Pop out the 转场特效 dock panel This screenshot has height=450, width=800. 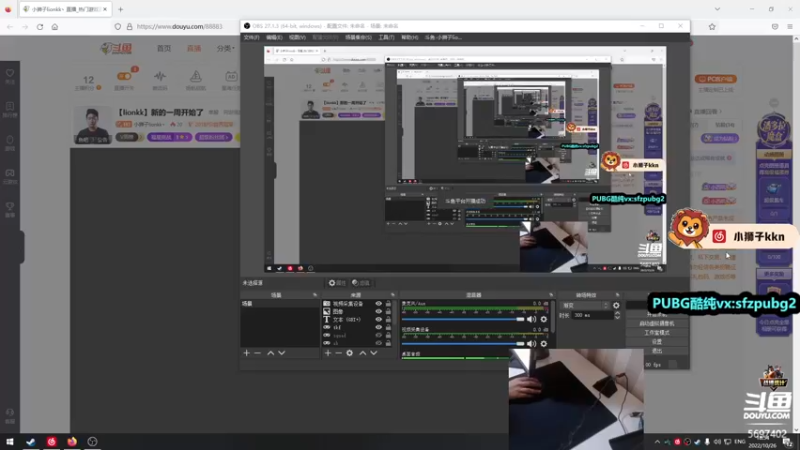617,295
